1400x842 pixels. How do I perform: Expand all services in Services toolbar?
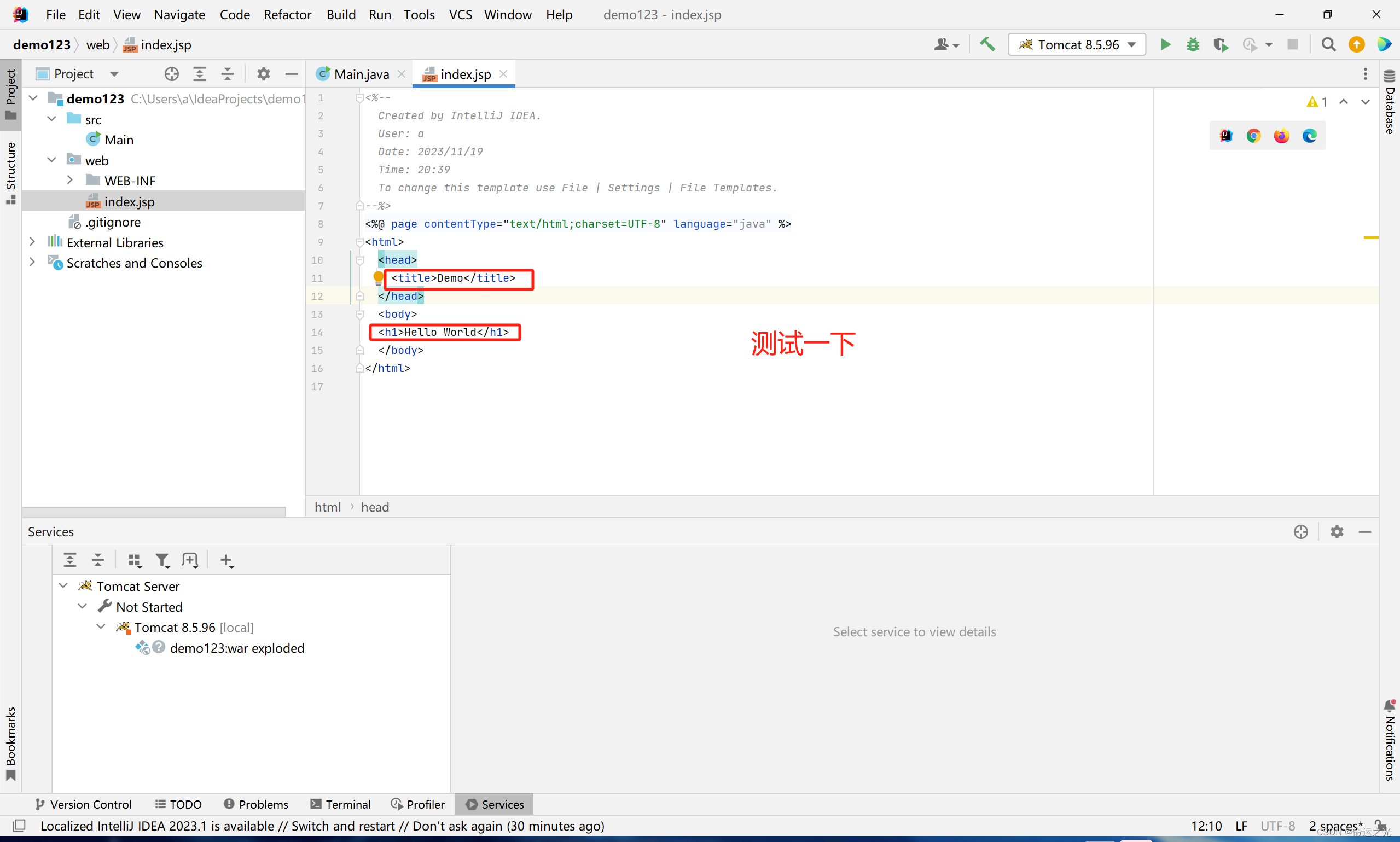(70, 560)
